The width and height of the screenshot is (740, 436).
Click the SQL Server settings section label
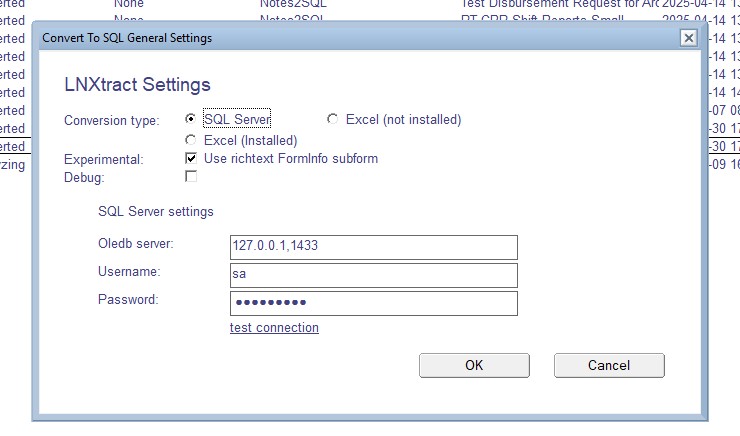[x=155, y=211]
